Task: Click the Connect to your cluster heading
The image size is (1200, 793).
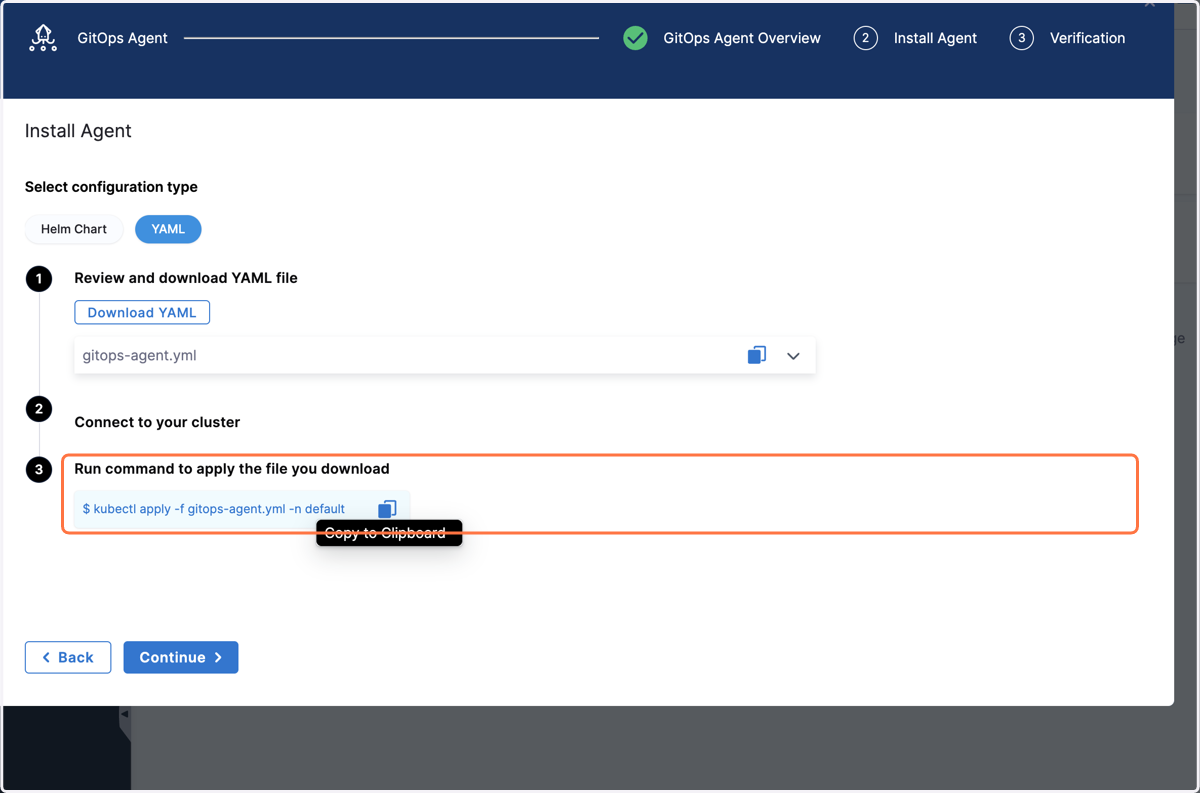Action: 157,422
